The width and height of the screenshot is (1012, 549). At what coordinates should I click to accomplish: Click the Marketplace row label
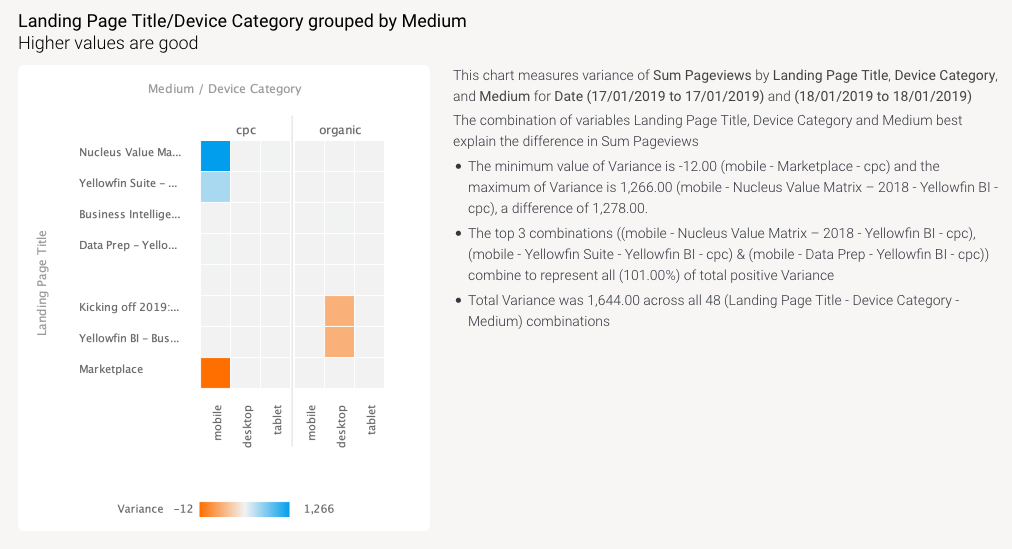(111, 369)
